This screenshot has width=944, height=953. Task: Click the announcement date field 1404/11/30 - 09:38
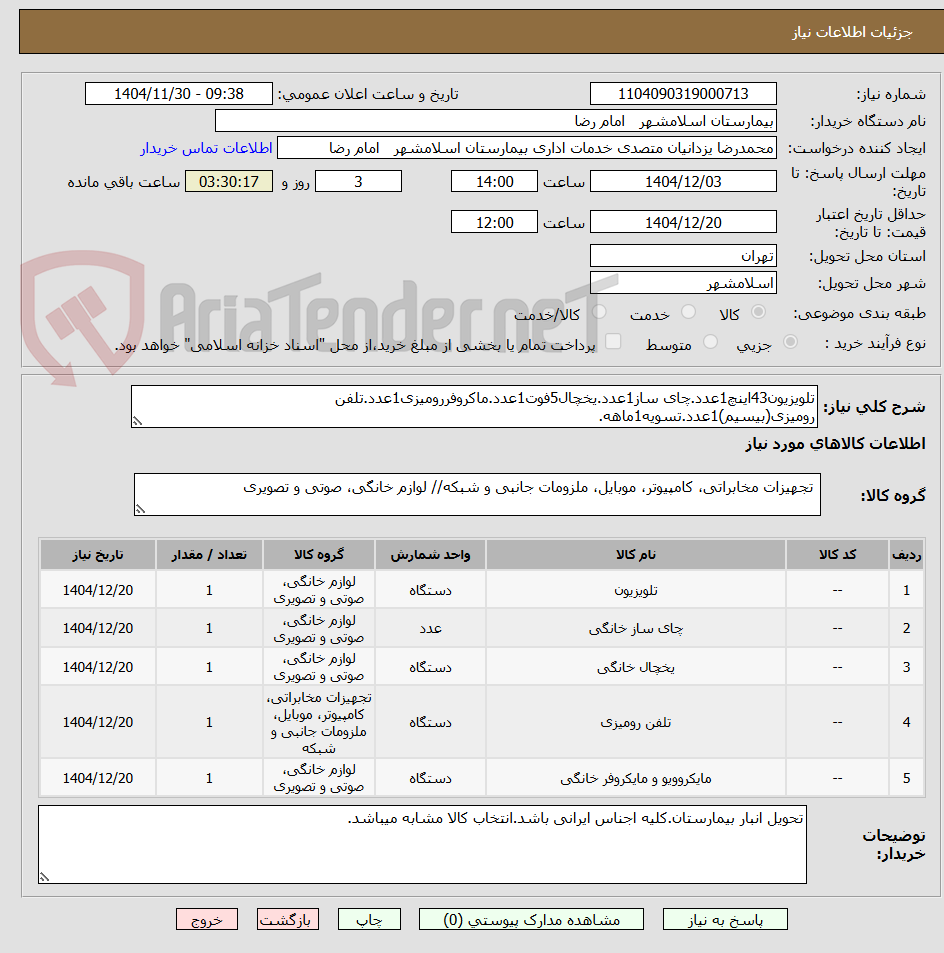point(179,94)
